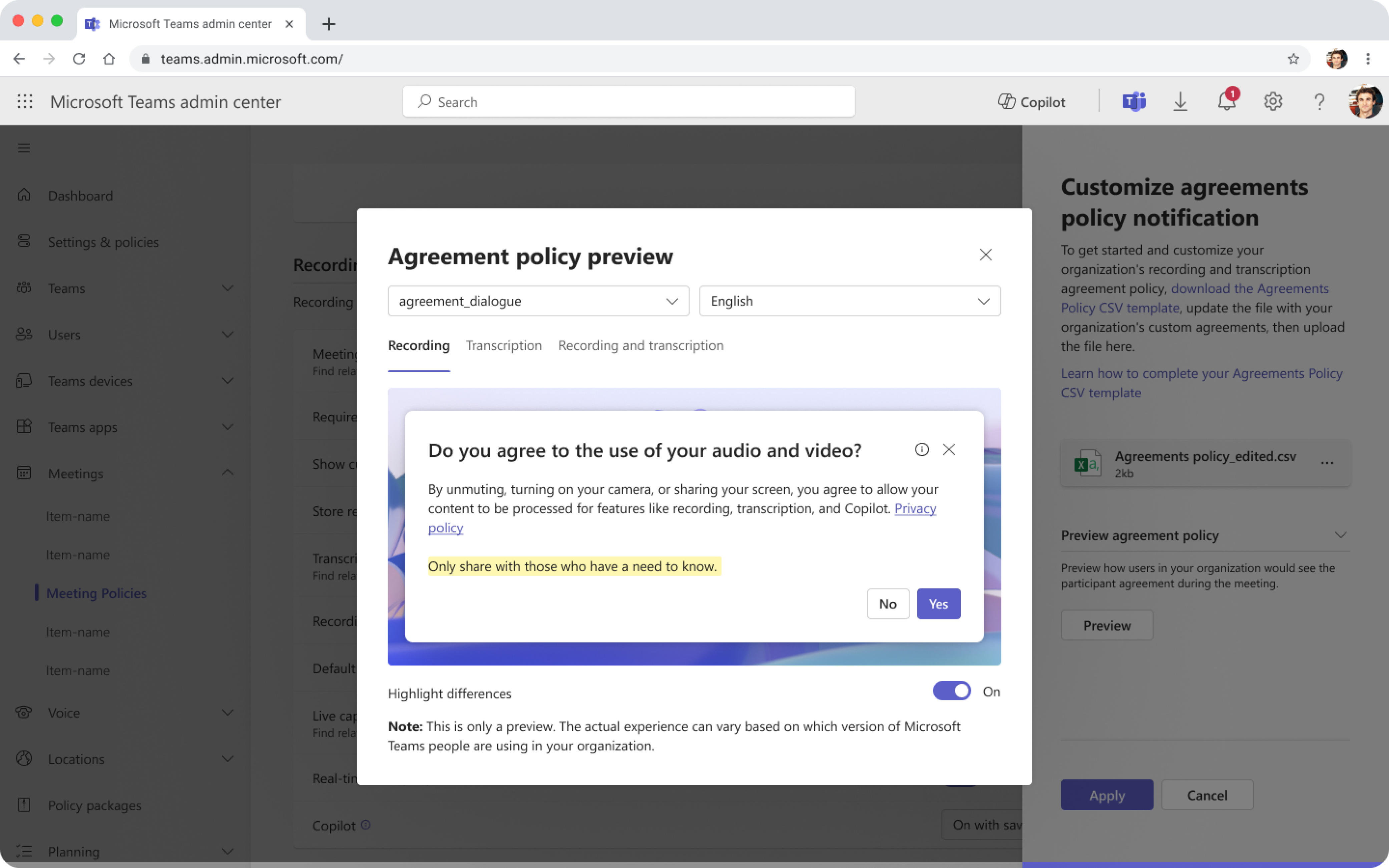Click the account profile picture in header
1389x868 pixels.
click(1365, 102)
